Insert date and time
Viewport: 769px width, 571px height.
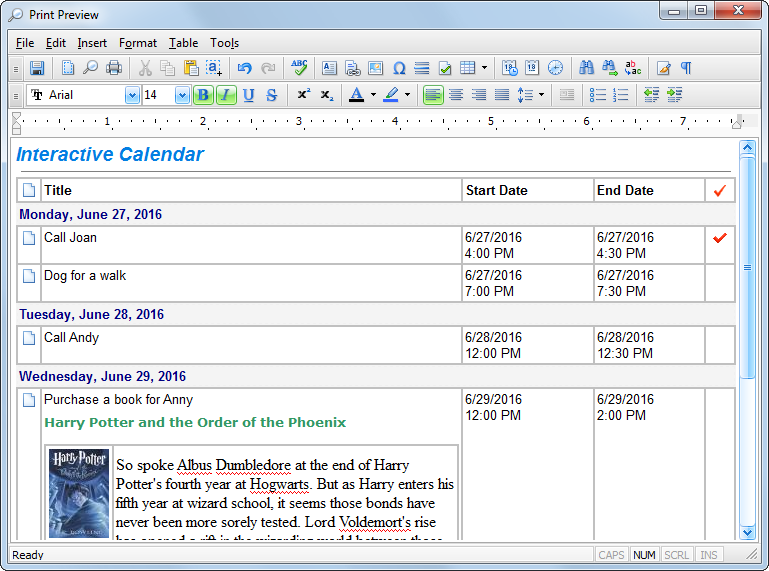click(509, 68)
